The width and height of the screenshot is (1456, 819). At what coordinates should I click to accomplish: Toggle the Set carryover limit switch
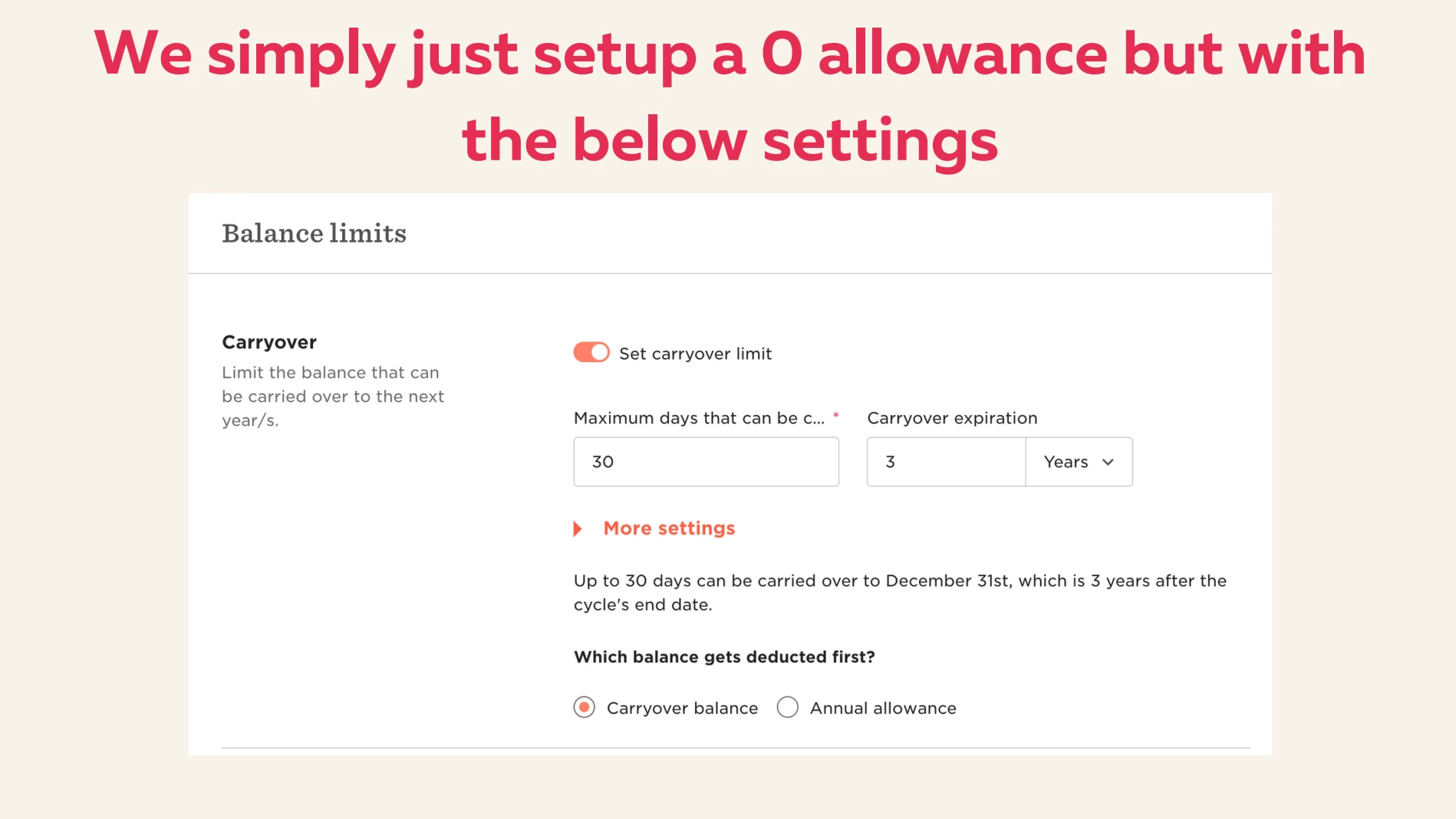[x=591, y=352]
